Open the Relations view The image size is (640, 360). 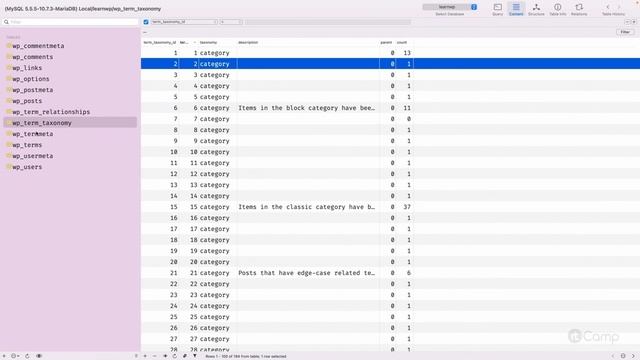(579, 9)
